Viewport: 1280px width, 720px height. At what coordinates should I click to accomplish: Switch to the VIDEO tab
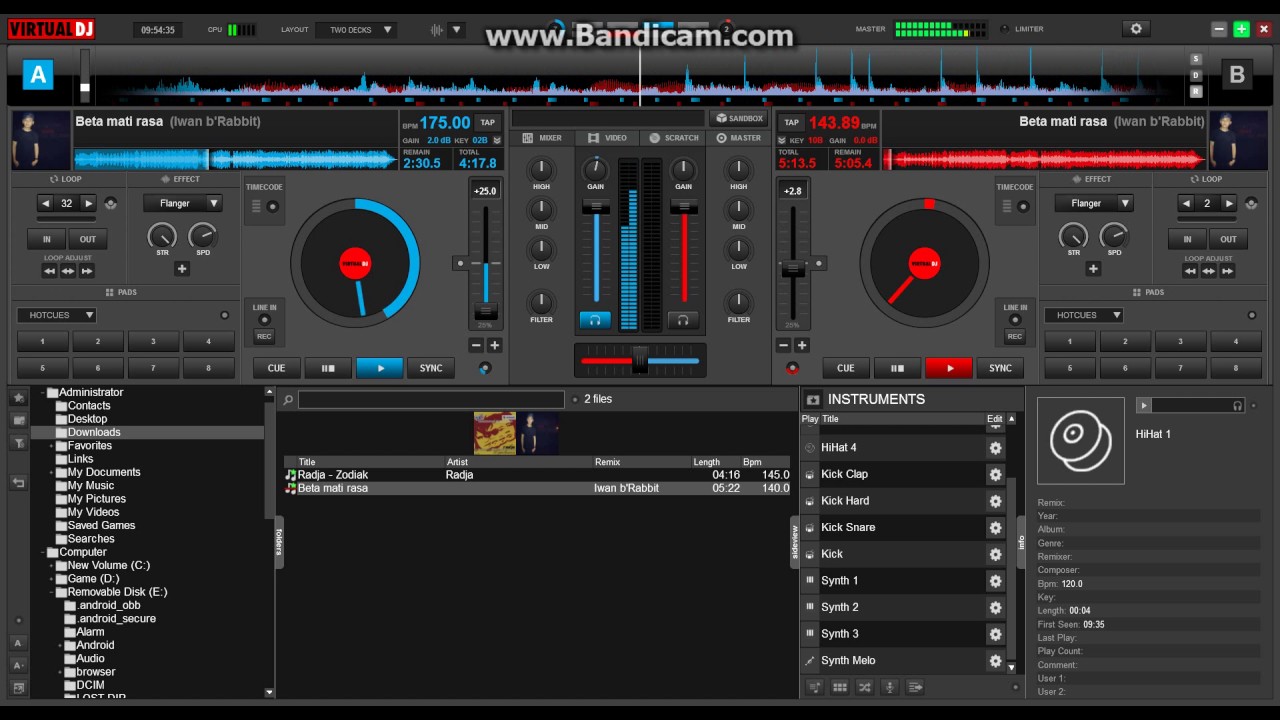pos(608,138)
